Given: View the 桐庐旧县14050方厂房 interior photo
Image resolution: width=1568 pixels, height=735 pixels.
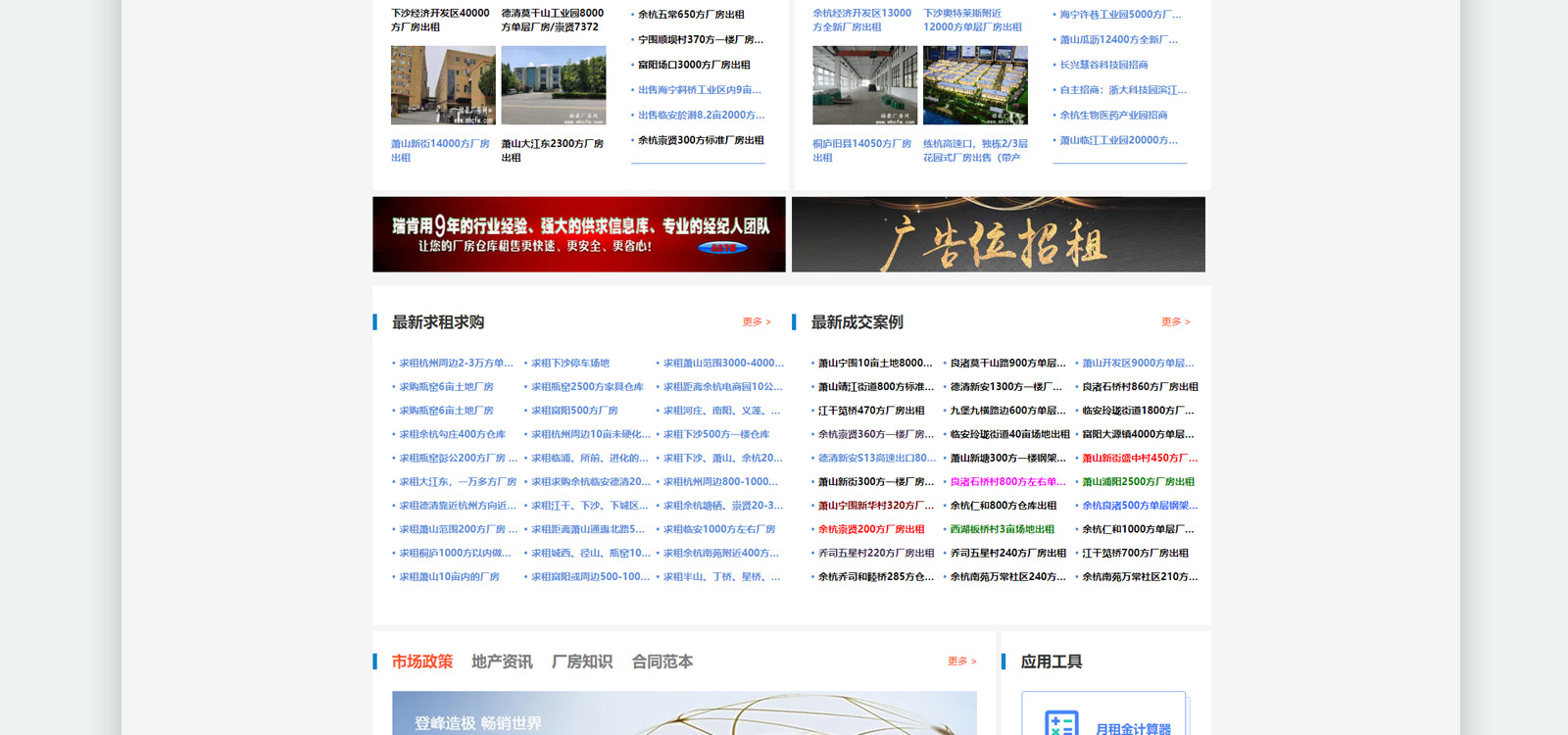Looking at the screenshot, I should click(x=864, y=85).
